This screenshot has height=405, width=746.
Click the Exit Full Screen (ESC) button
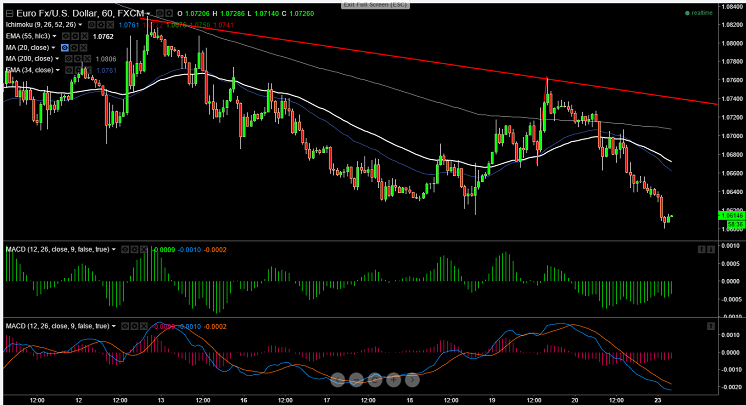[x=375, y=5]
